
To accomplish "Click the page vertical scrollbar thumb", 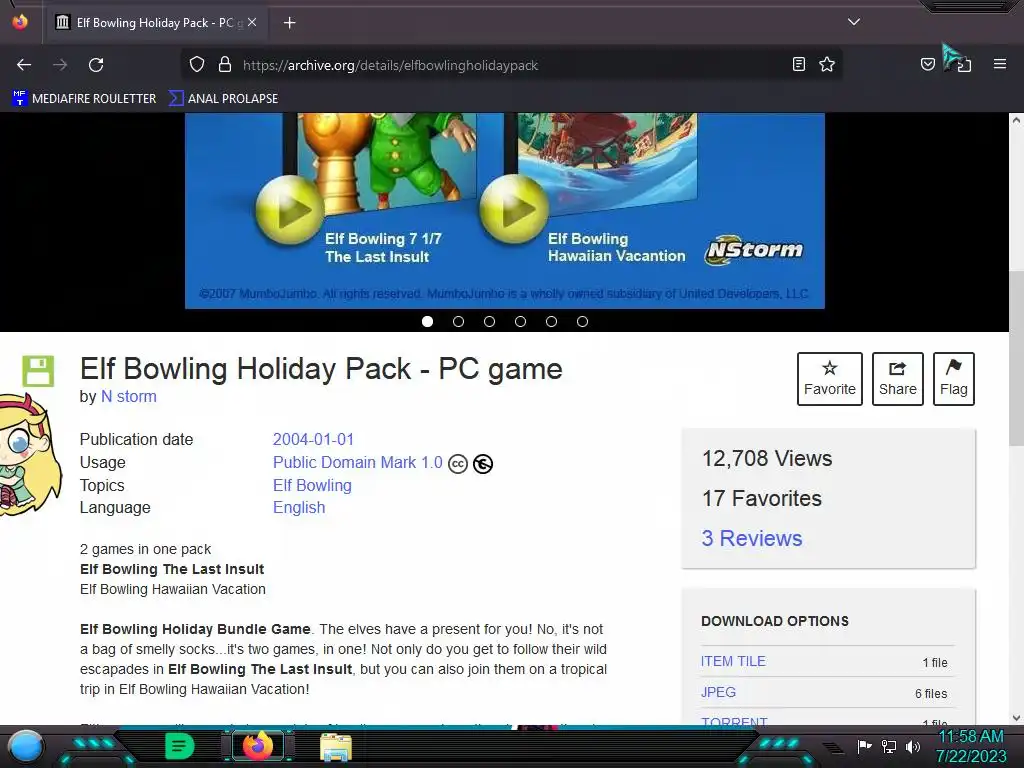I will coord(1016,359).
